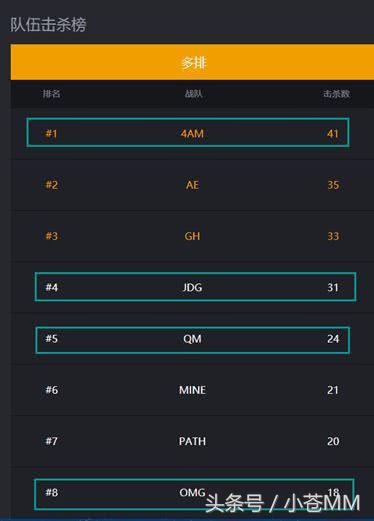Click rank #3 label

point(52,236)
